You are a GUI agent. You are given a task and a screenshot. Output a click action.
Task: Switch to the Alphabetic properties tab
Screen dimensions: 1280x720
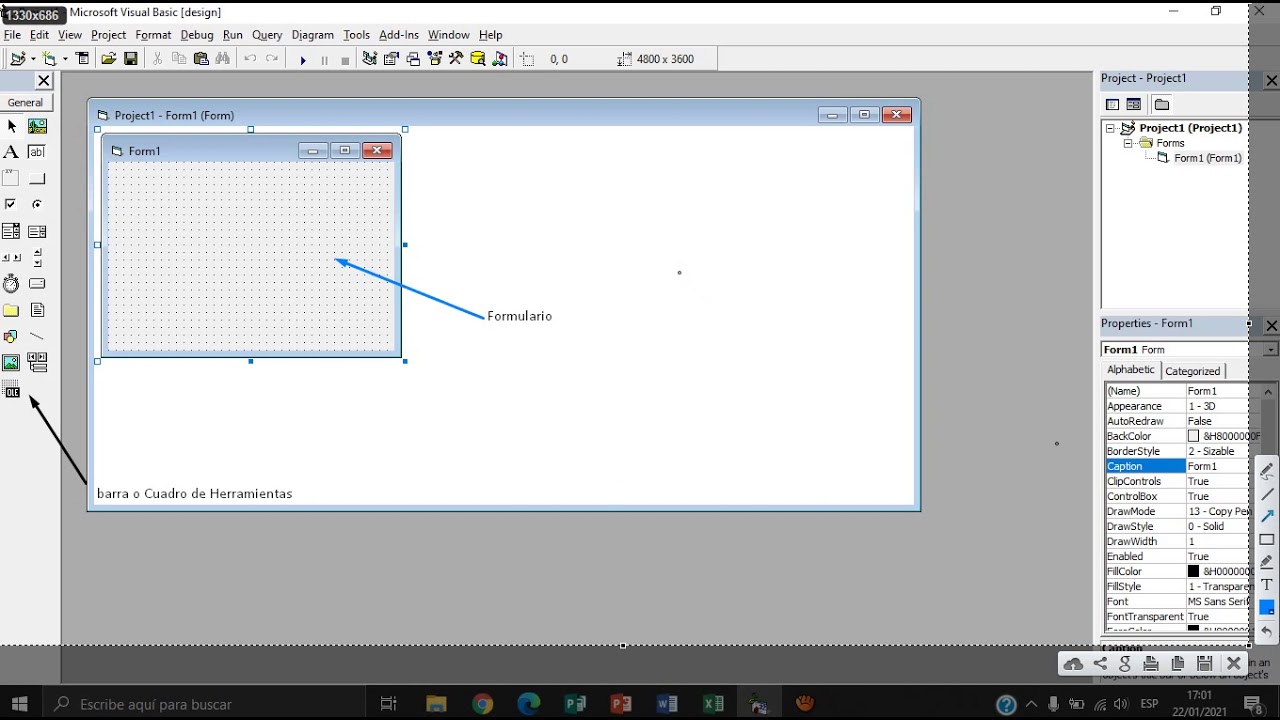[1131, 370]
